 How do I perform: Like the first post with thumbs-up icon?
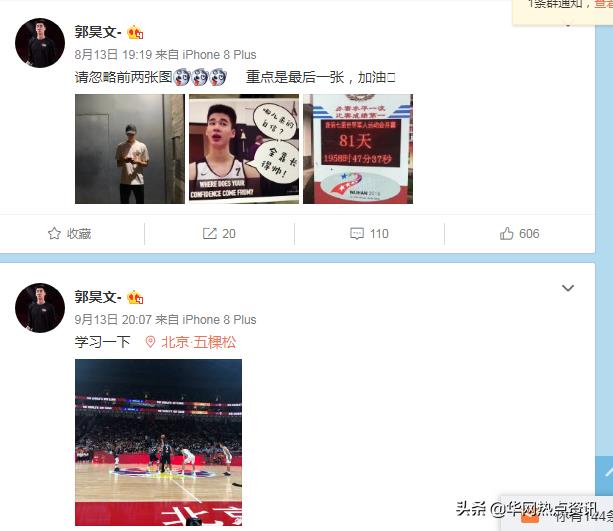pyautogui.click(x=506, y=233)
